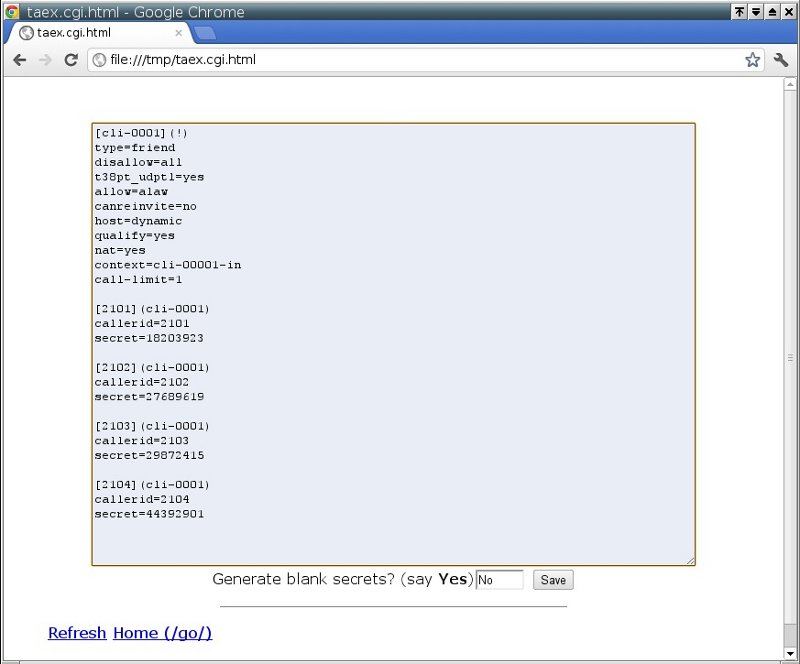The height and width of the screenshot is (664, 800).
Task: Reload the taex.cgi.html page
Action: pos(71,60)
